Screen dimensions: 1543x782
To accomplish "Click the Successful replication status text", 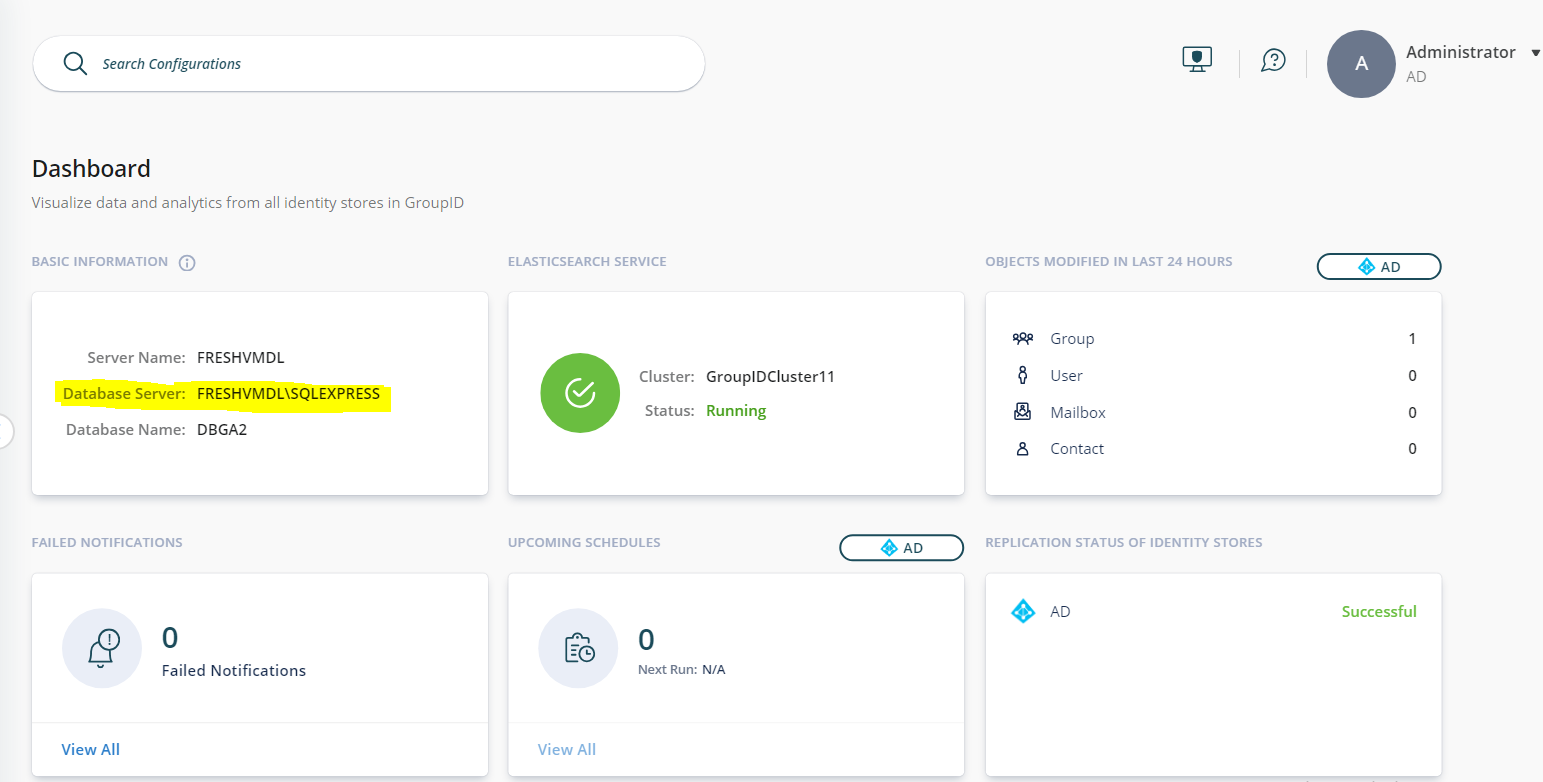I will click(1378, 611).
